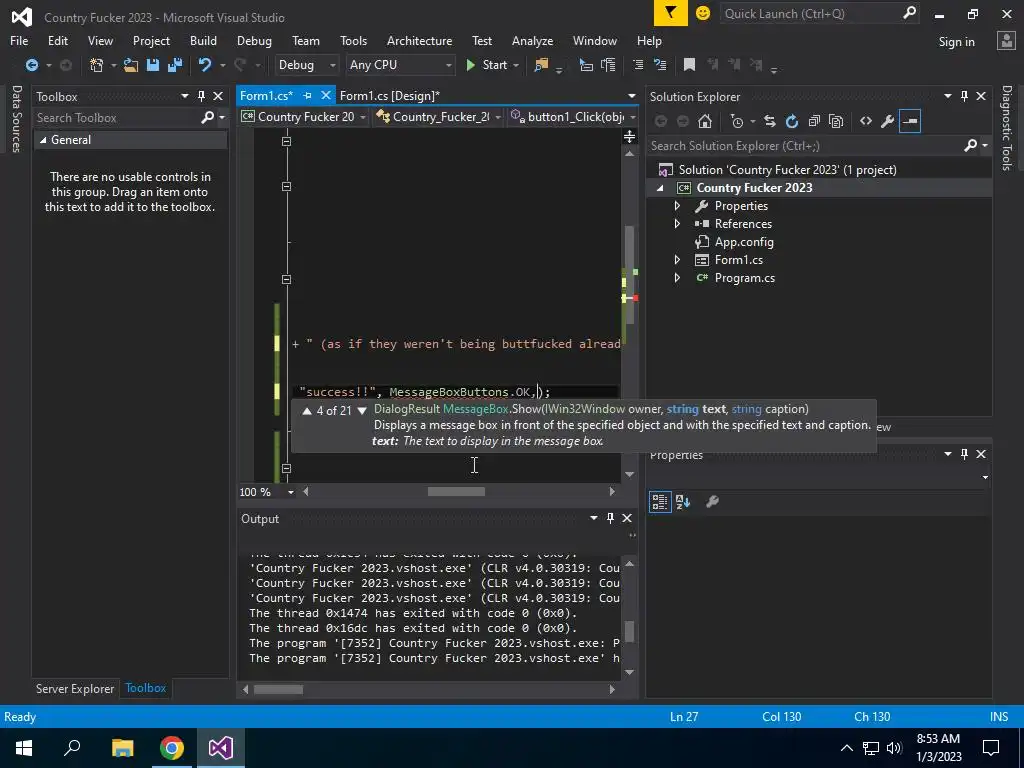1024x768 pixels.
Task: Open the Architecture menu
Action: tap(419, 40)
